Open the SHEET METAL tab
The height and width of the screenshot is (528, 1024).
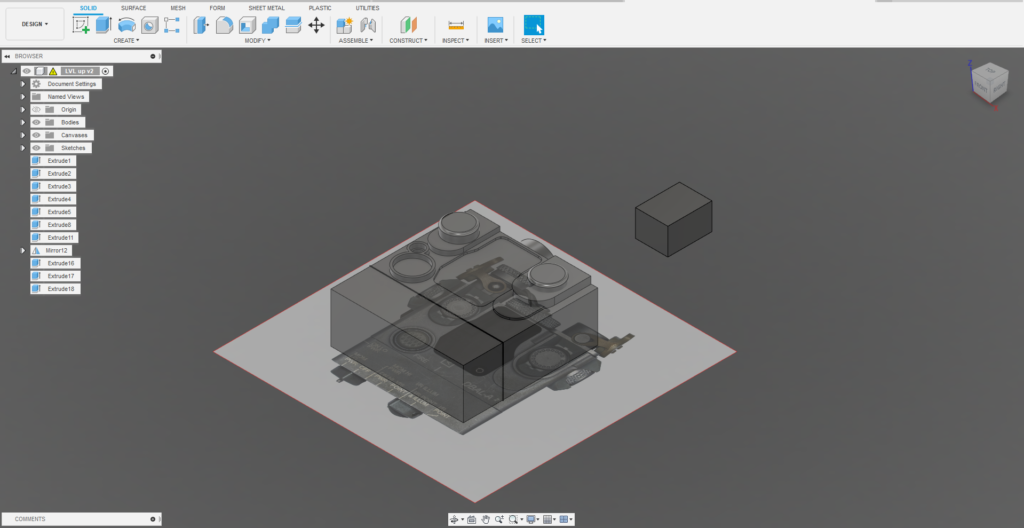(266, 7)
